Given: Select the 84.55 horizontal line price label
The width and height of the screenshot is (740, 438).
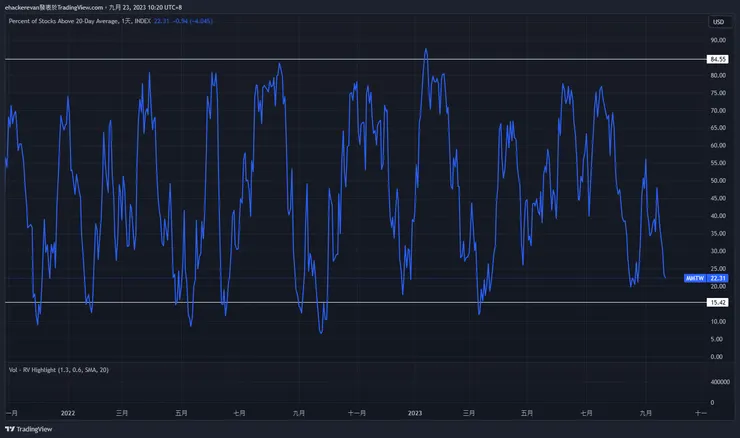Looking at the screenshot, I should [717, 59].
